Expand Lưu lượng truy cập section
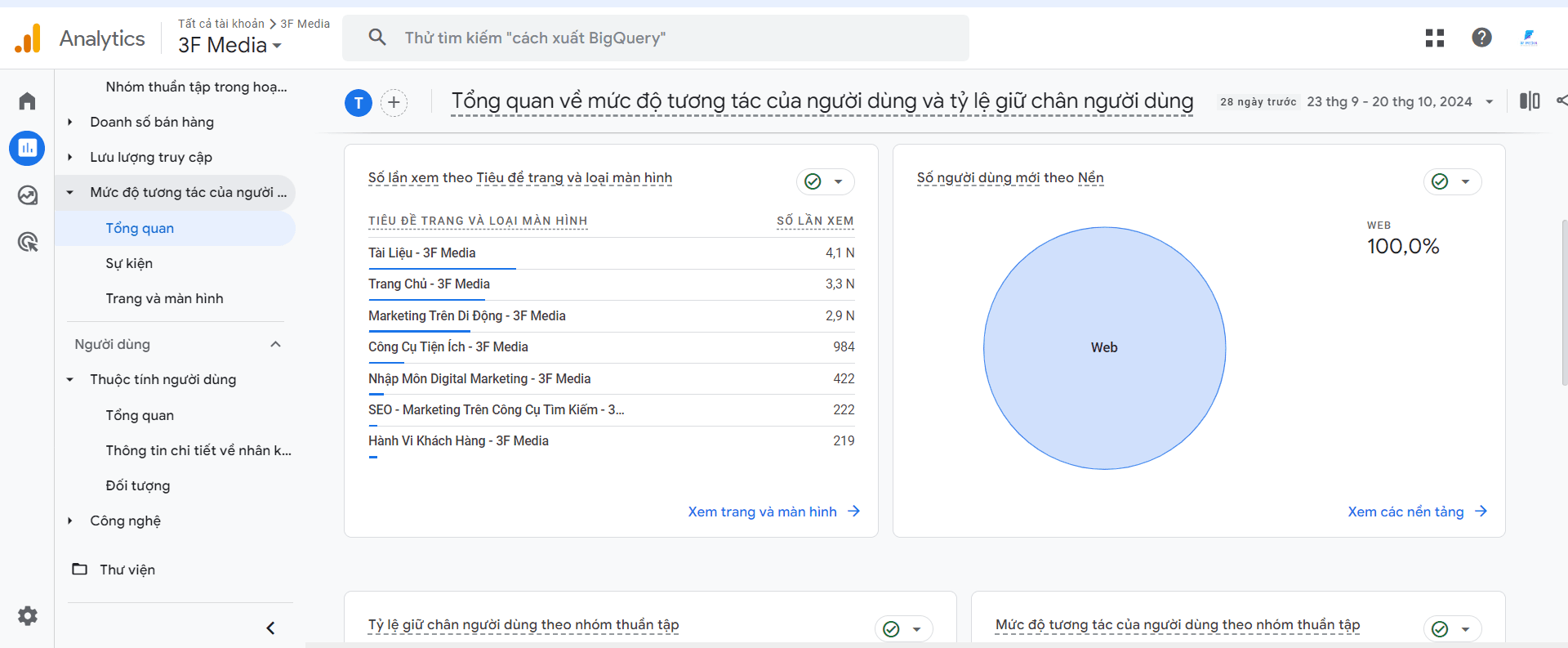Screen dimensions: 1568x648 [70, 157]
